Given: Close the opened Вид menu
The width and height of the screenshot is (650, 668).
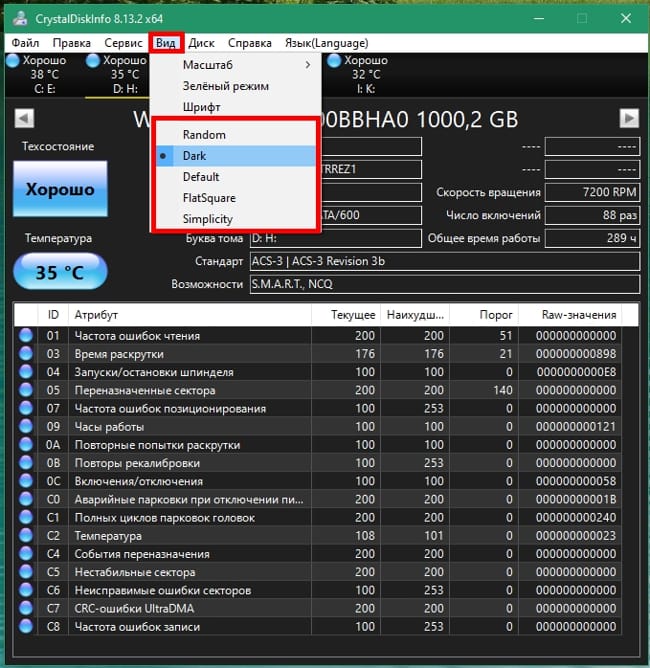Looking at the screenshot, I should (166, 43).
